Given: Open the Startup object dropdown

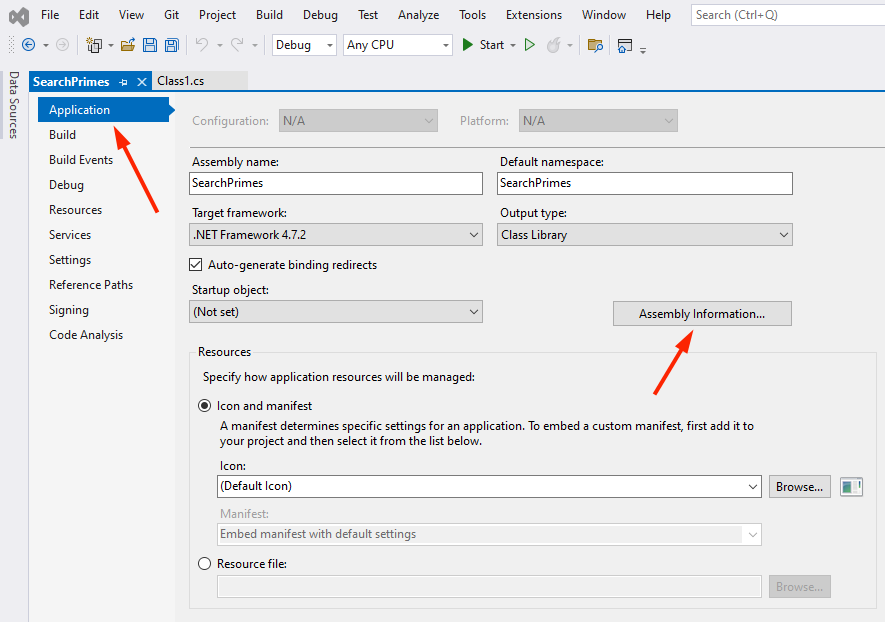Looking at the screenshot, I should pos(336,312).
